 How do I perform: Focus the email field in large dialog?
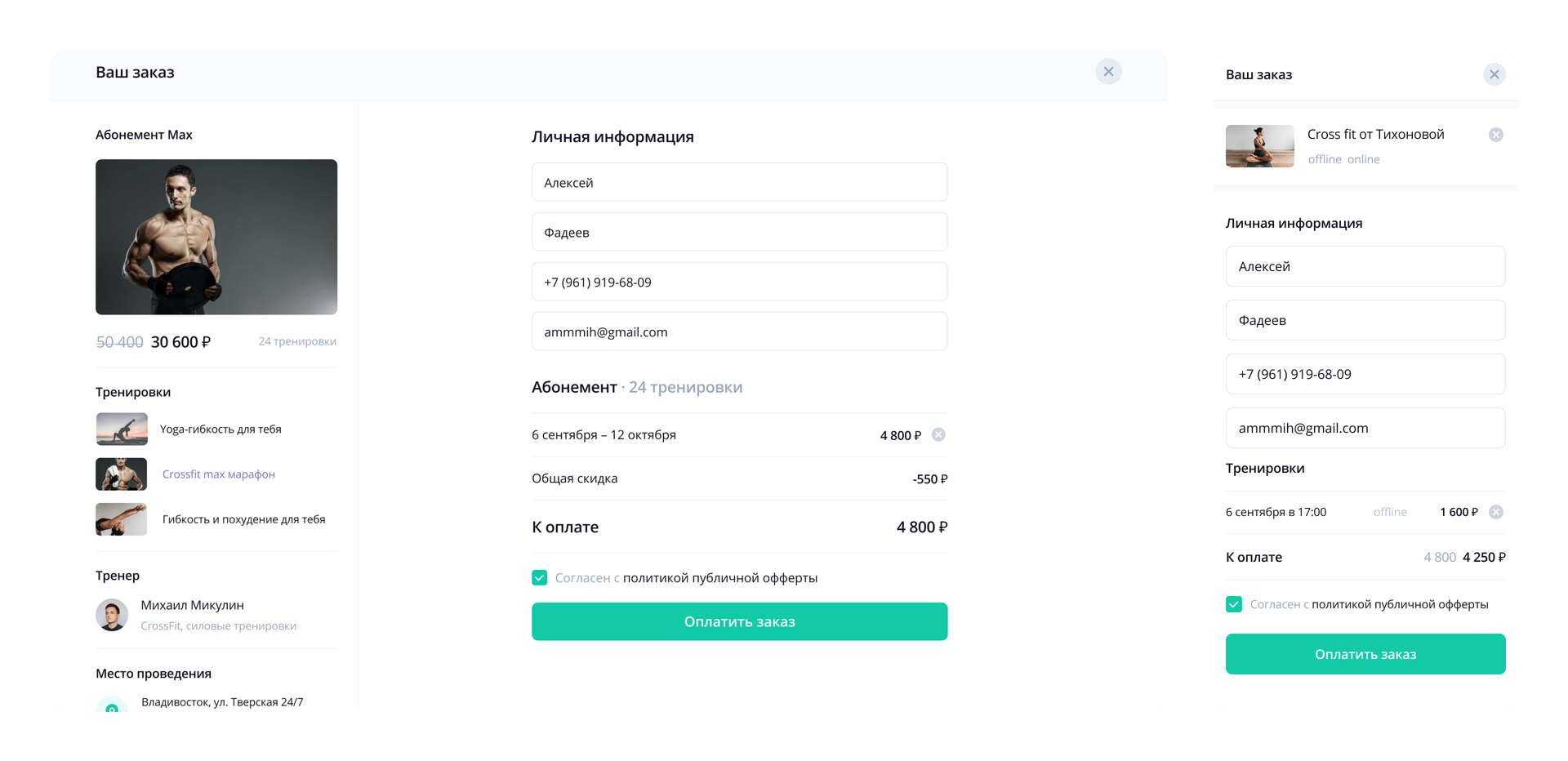tap(739, 332)
